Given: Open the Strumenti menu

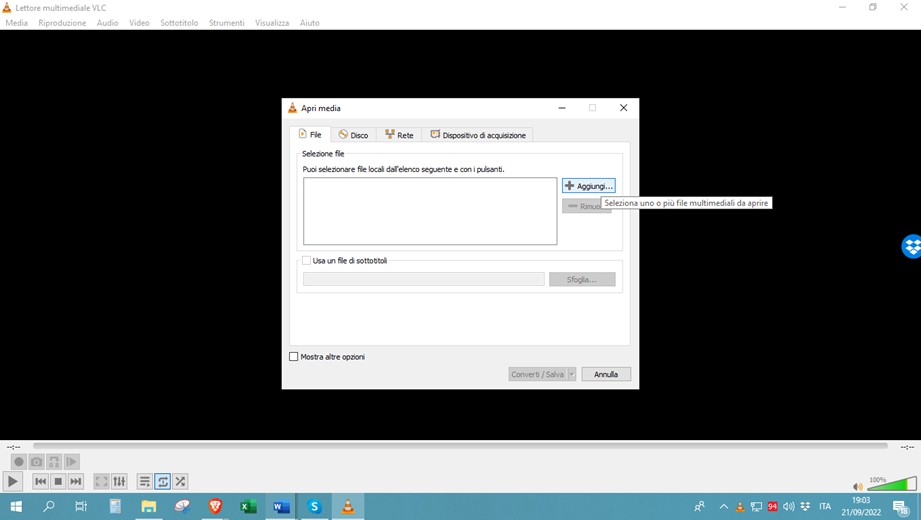Looking at the screenshot, I should click(226, 23).
